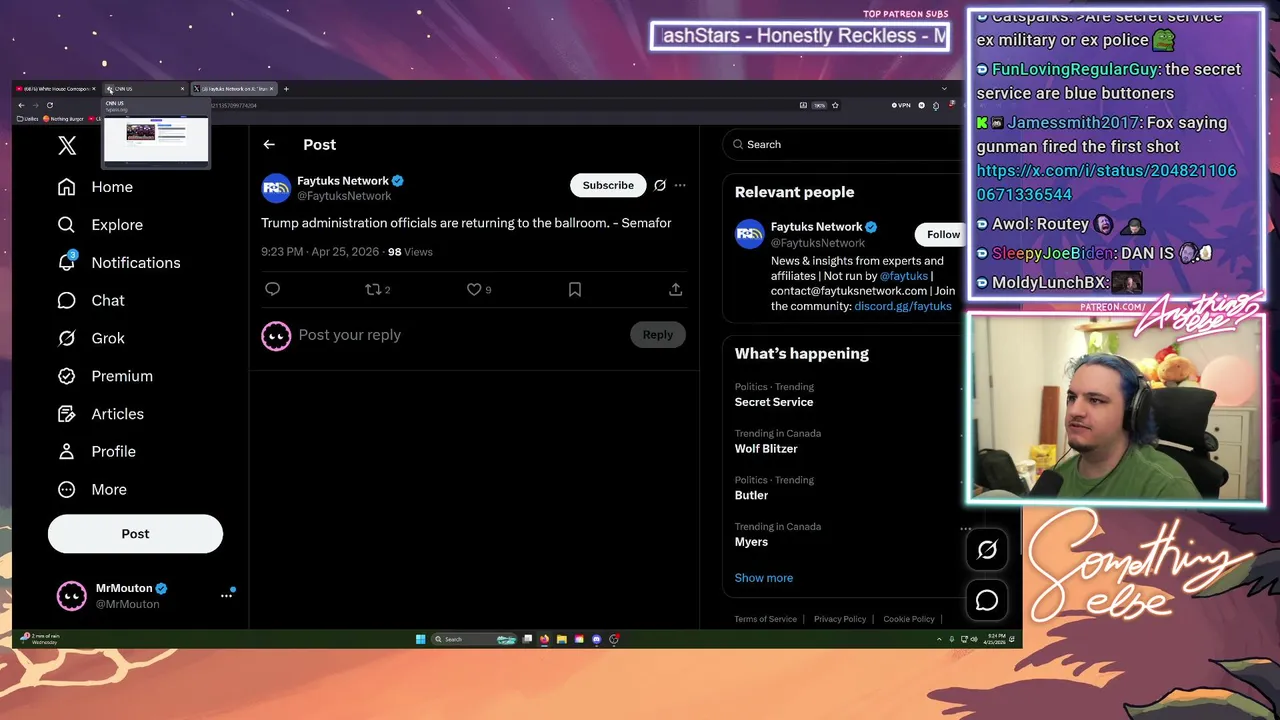The width and height of the screenshot is (1280, 720).
Task: Open OBS Studio from the taskbar
Action: click(614, 639)
